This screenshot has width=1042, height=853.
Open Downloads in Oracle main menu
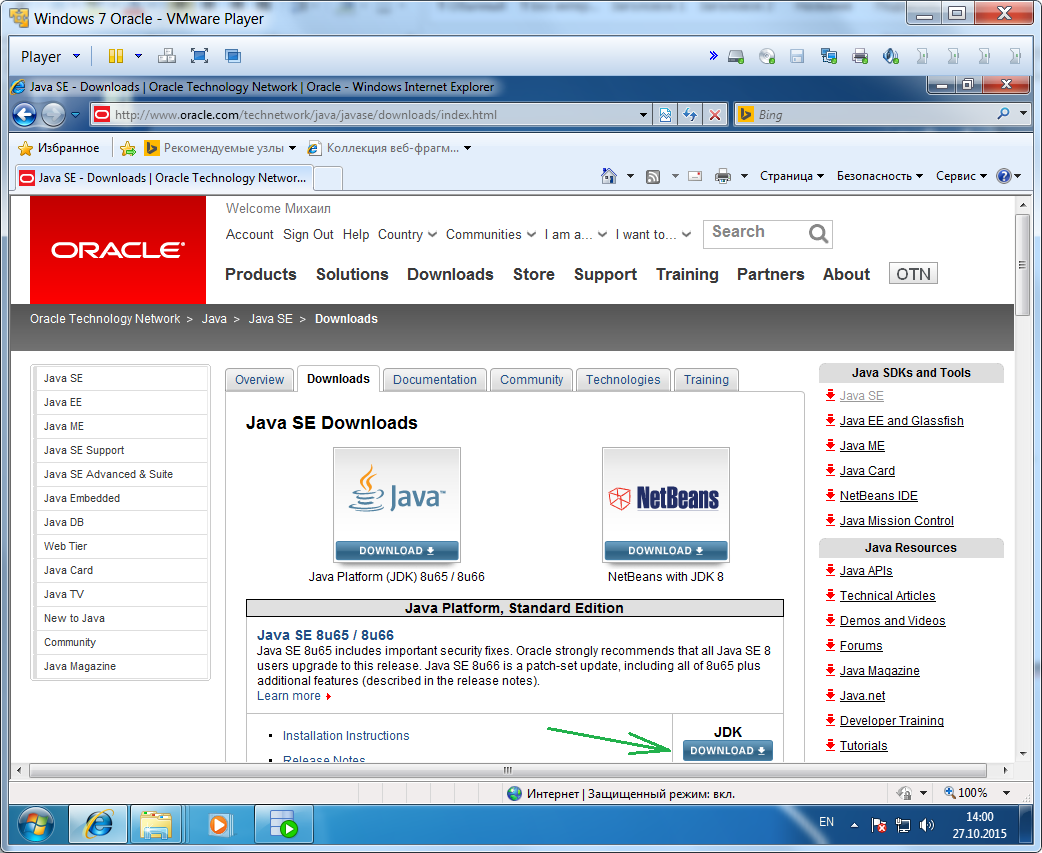(451, 274)
